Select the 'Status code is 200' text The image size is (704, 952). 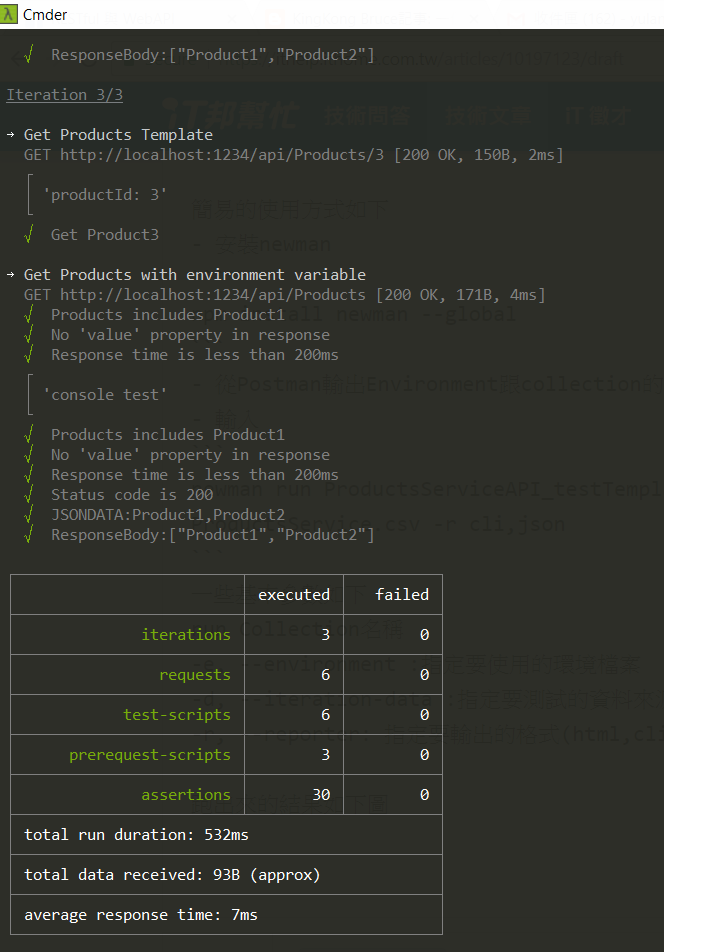tap(132, 495)
